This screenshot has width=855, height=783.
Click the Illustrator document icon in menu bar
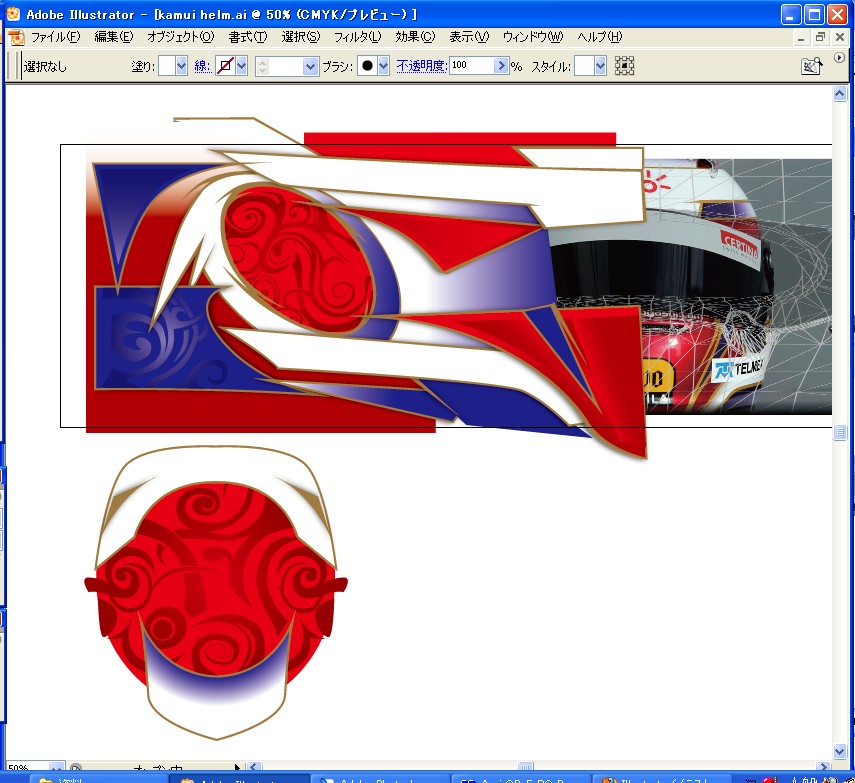15,37
